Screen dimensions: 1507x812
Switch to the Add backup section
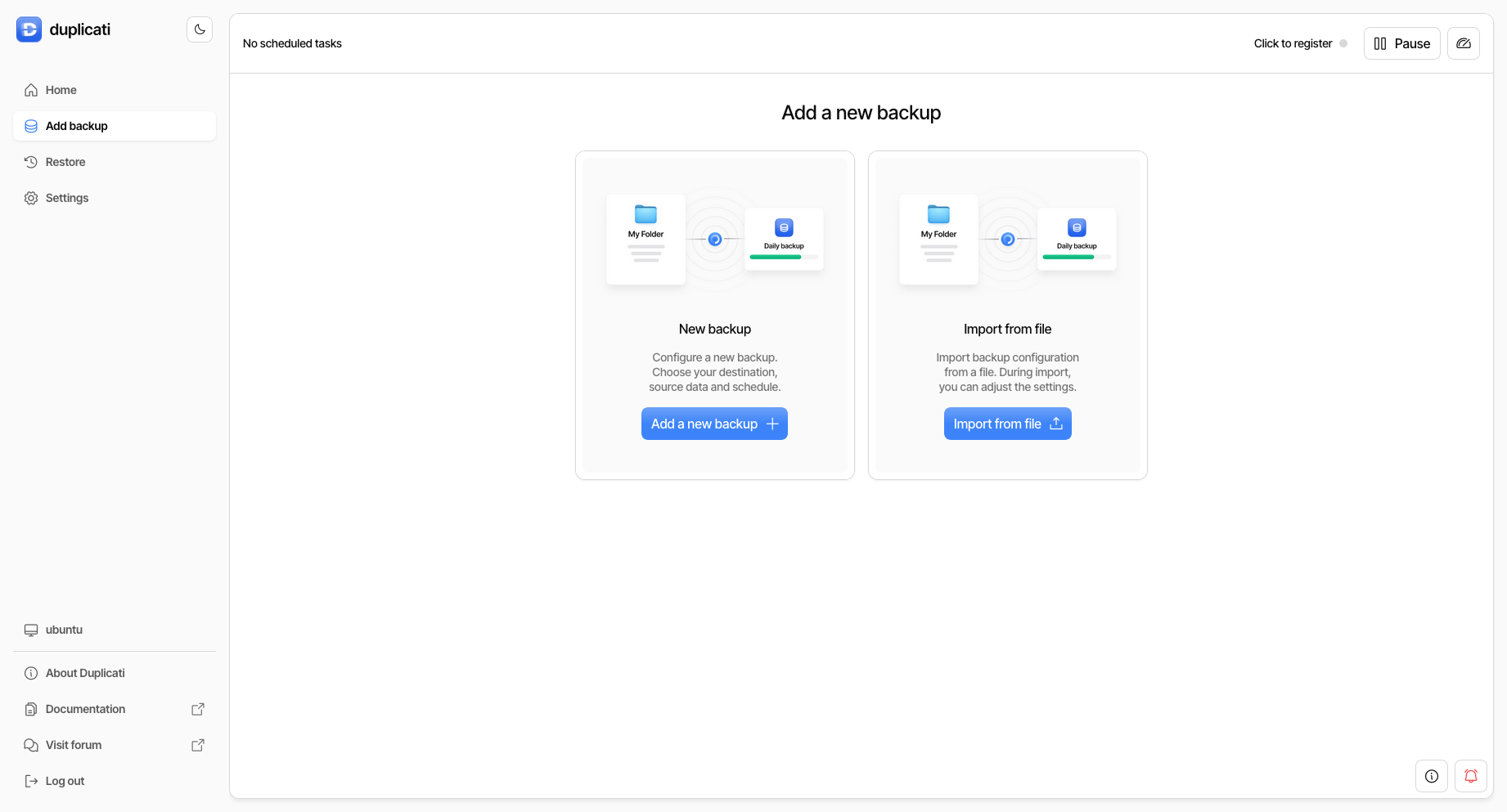click(77, 126)
